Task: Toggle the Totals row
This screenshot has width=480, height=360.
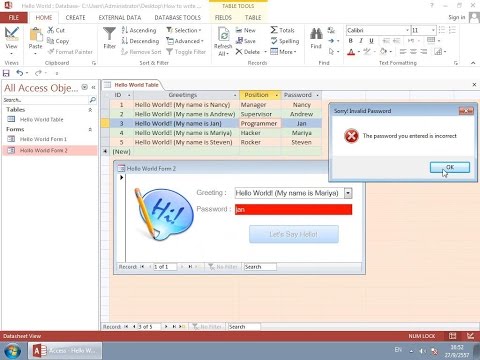Action: click(x=282, y=30)
